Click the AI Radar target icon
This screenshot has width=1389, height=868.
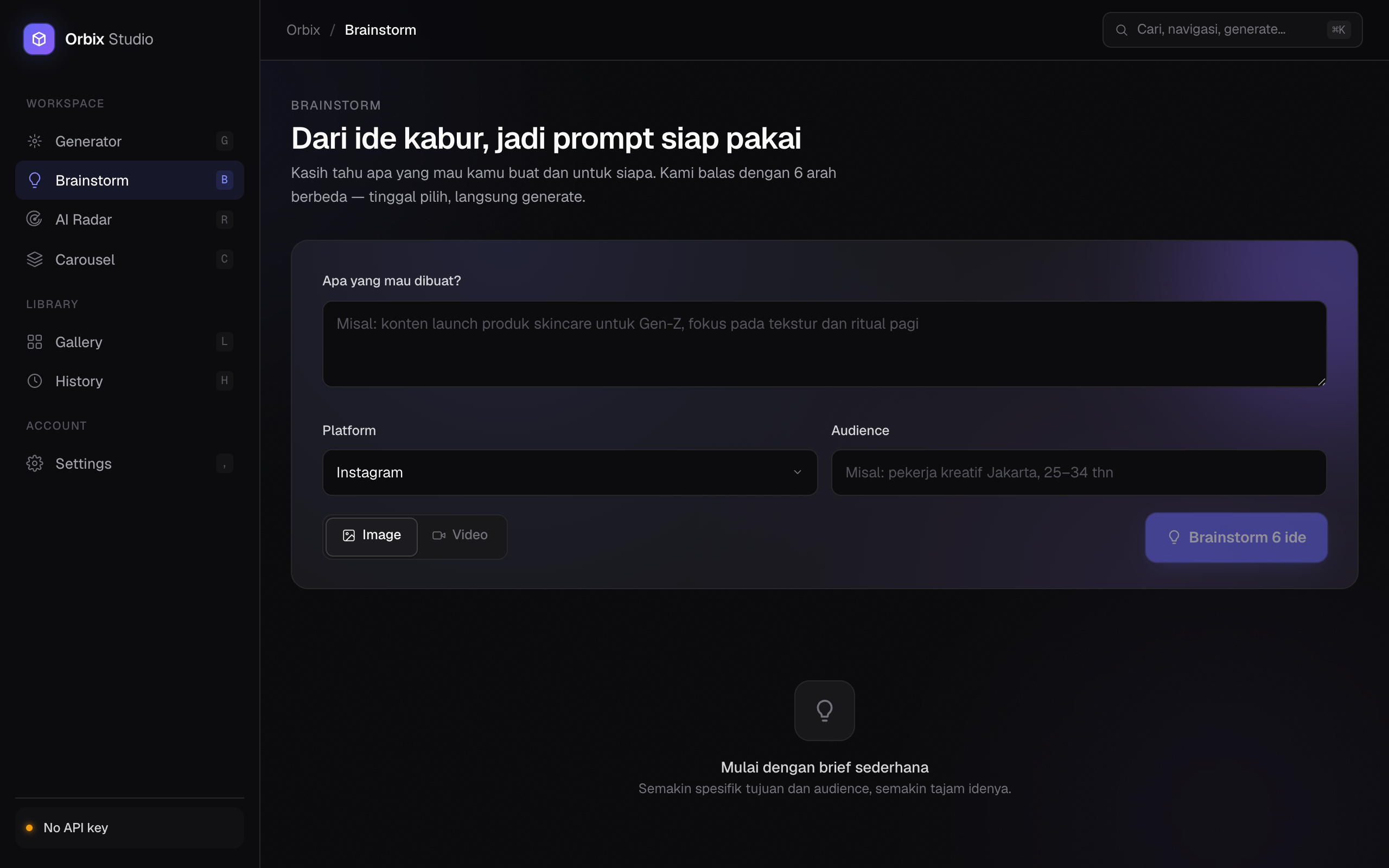34,219
